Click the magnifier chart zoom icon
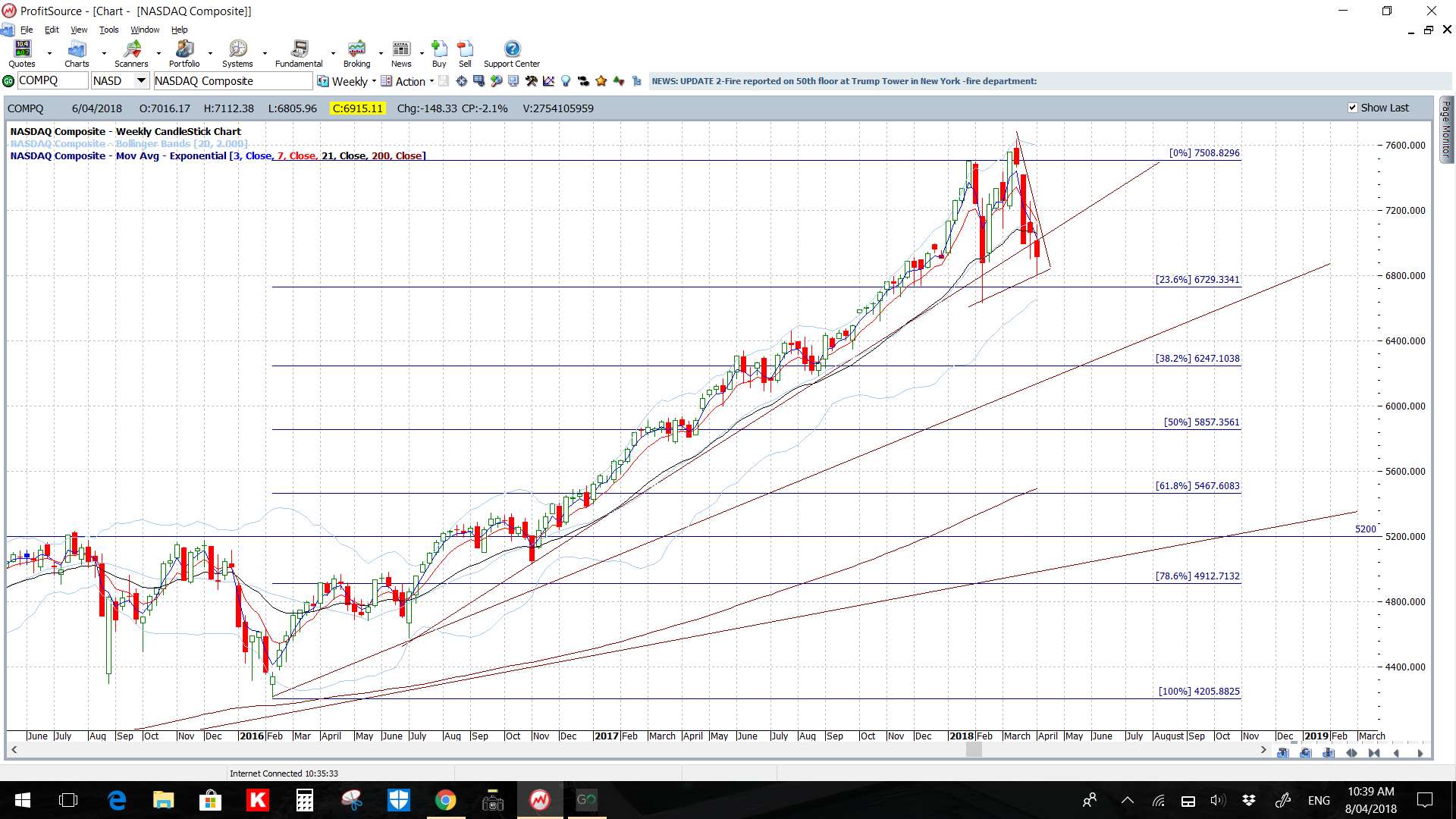Viewport: 1456px width, 819px height. click(496, 81)
